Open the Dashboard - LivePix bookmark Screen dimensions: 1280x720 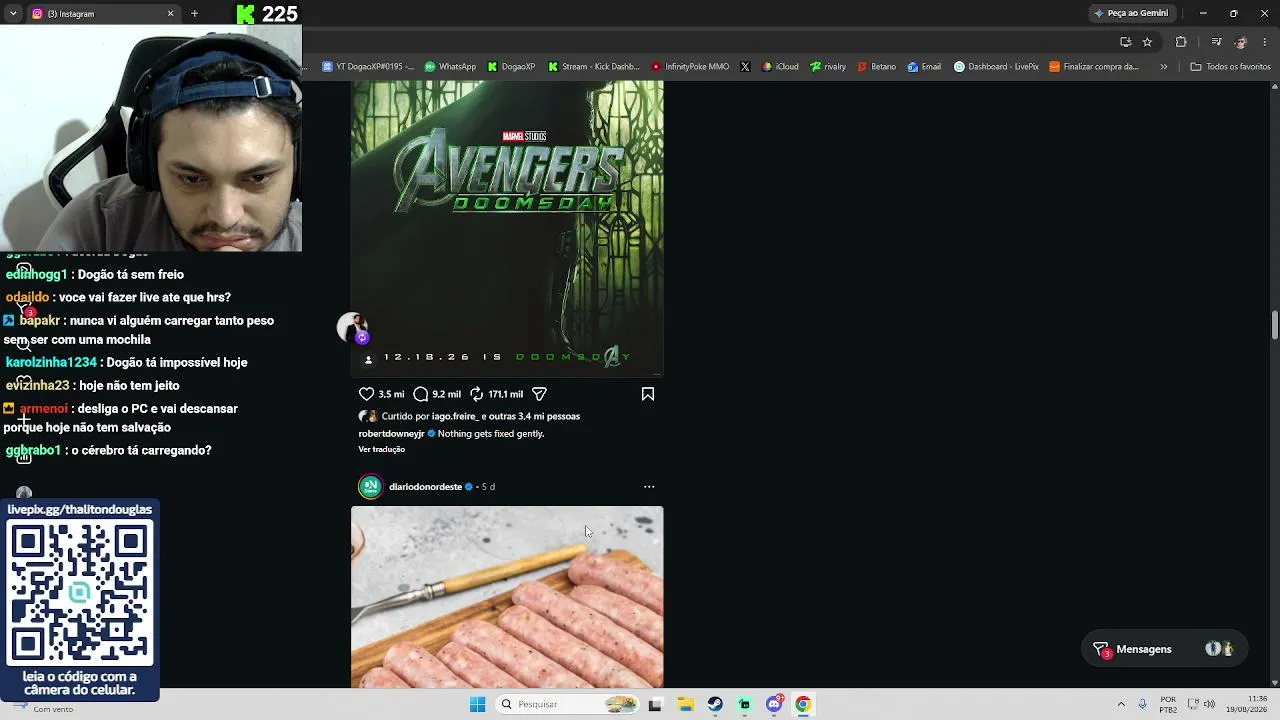pos(996,67)
